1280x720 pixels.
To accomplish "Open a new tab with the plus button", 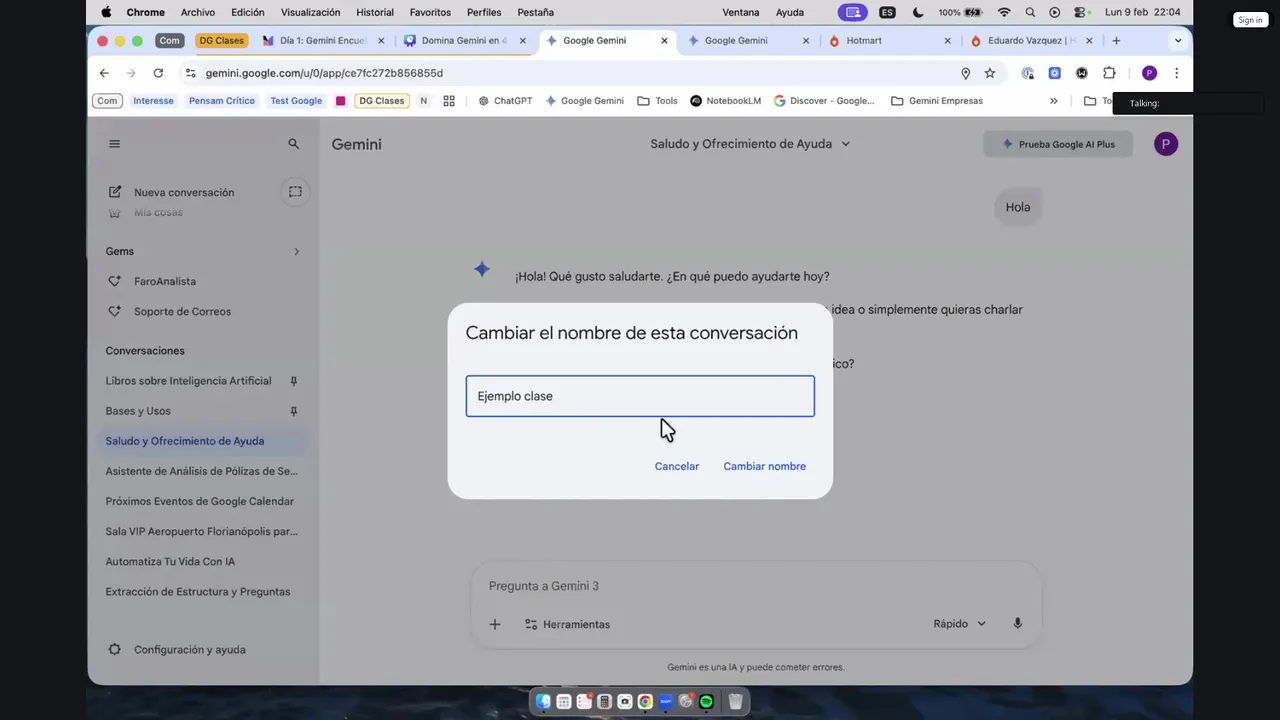I will pyautogui.click(x=1116, y=41).
